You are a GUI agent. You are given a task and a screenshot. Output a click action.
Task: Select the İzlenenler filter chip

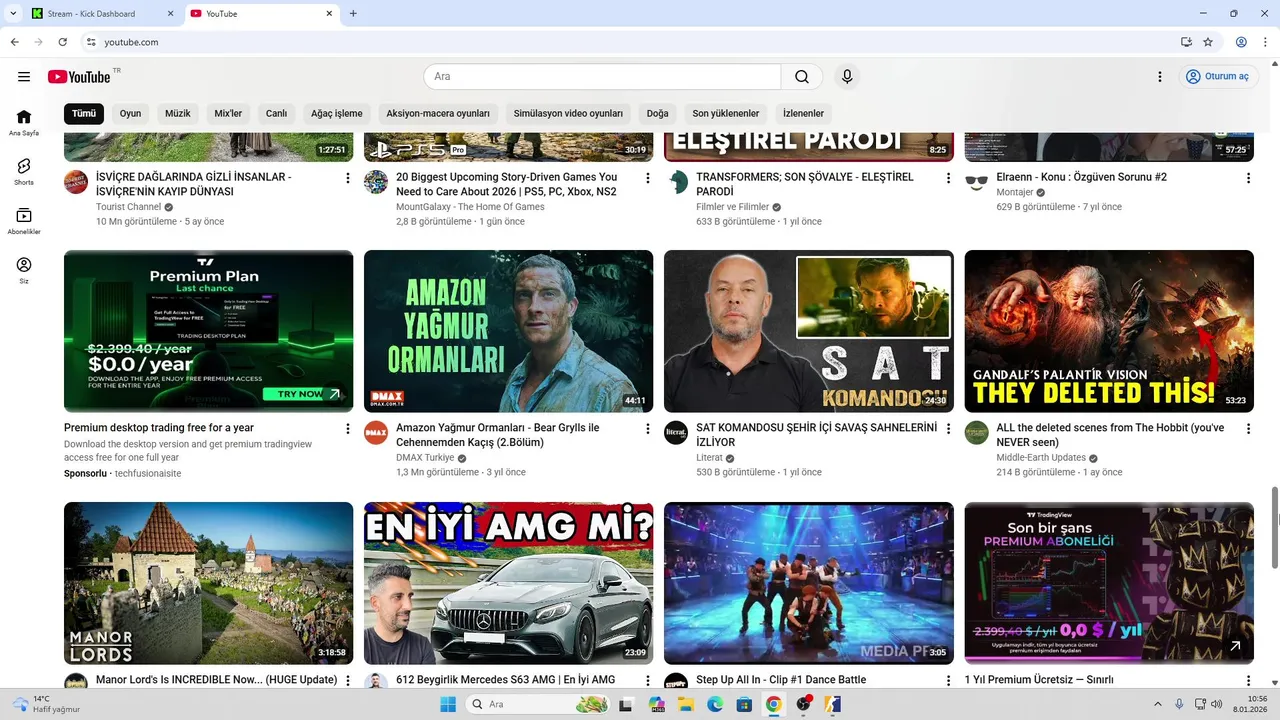(803, 113)
